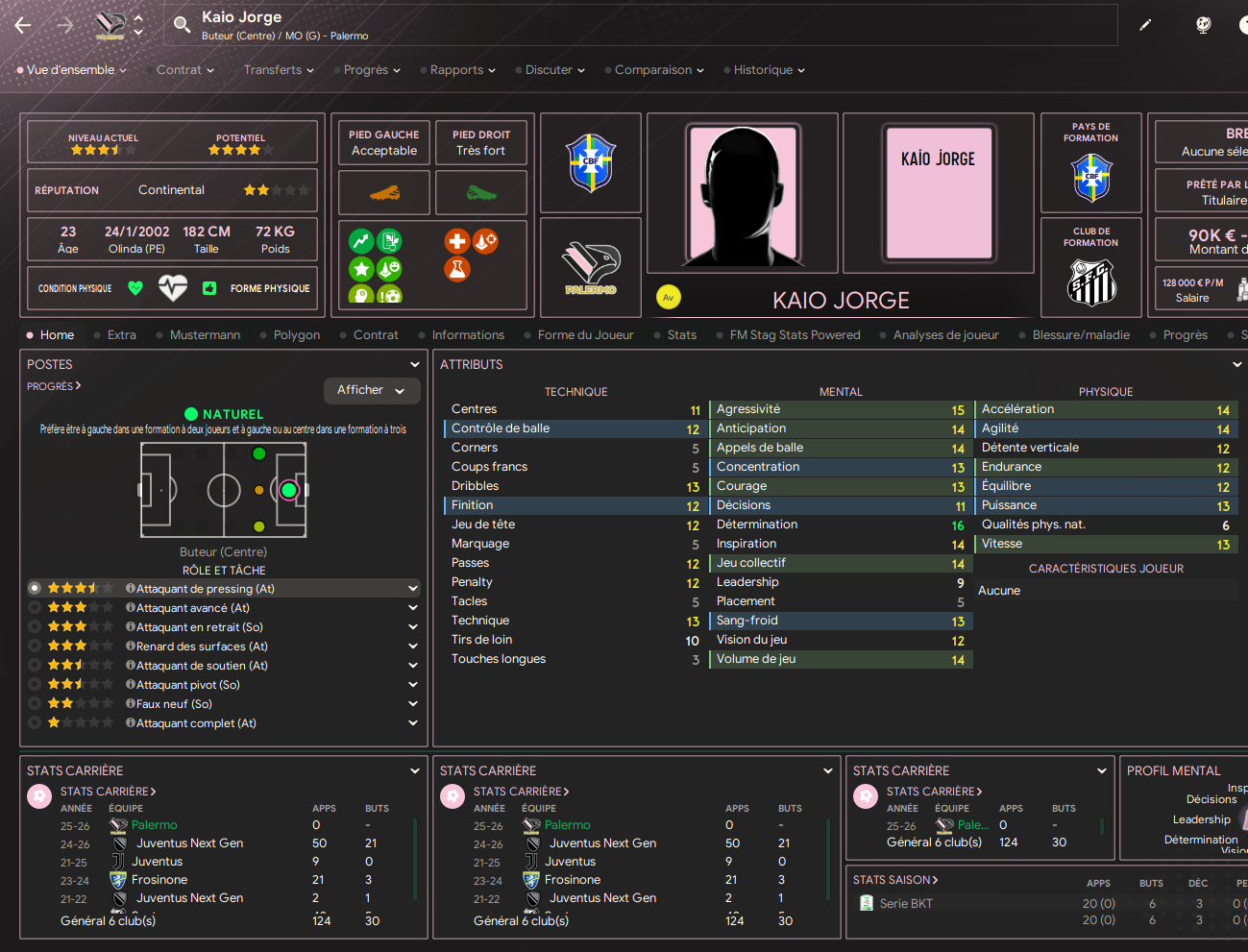Click the orange flask icon
The width and height of the screenshot is (1248, 952).
[457, 269]
